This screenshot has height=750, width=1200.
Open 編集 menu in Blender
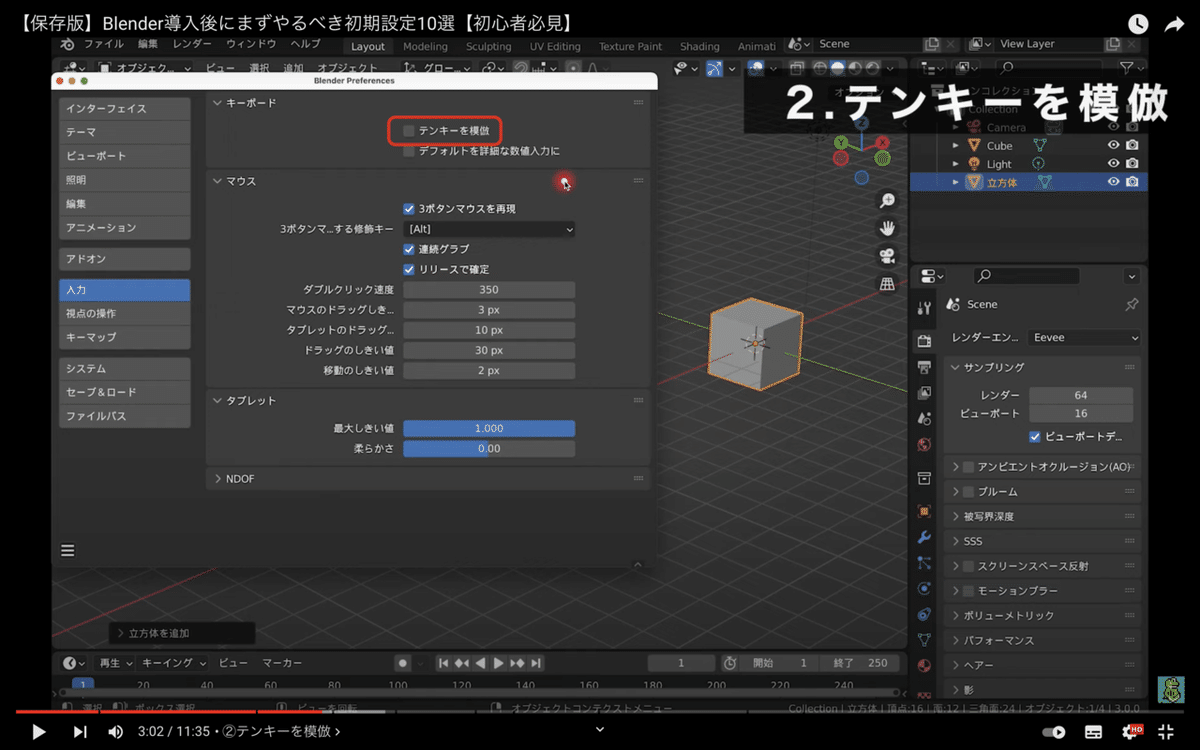[148, 45]
